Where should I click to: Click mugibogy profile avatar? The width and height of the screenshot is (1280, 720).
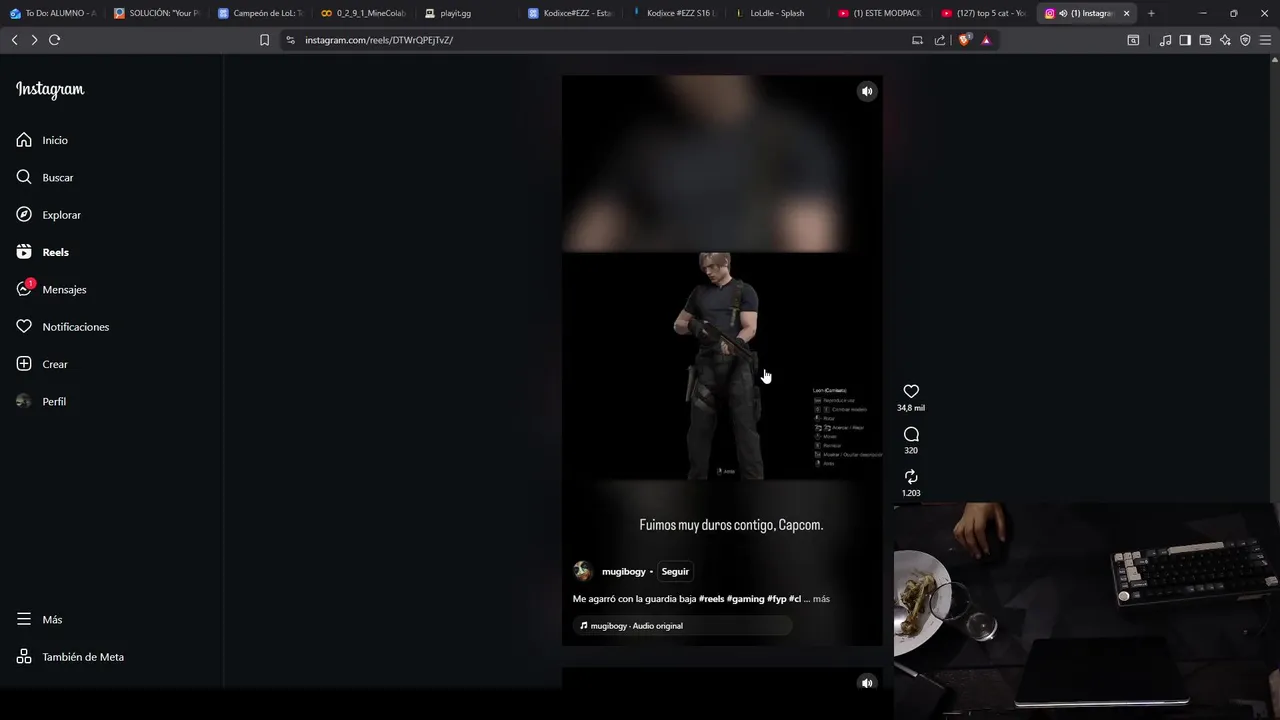pyautogui.click(x=583, y=571)
